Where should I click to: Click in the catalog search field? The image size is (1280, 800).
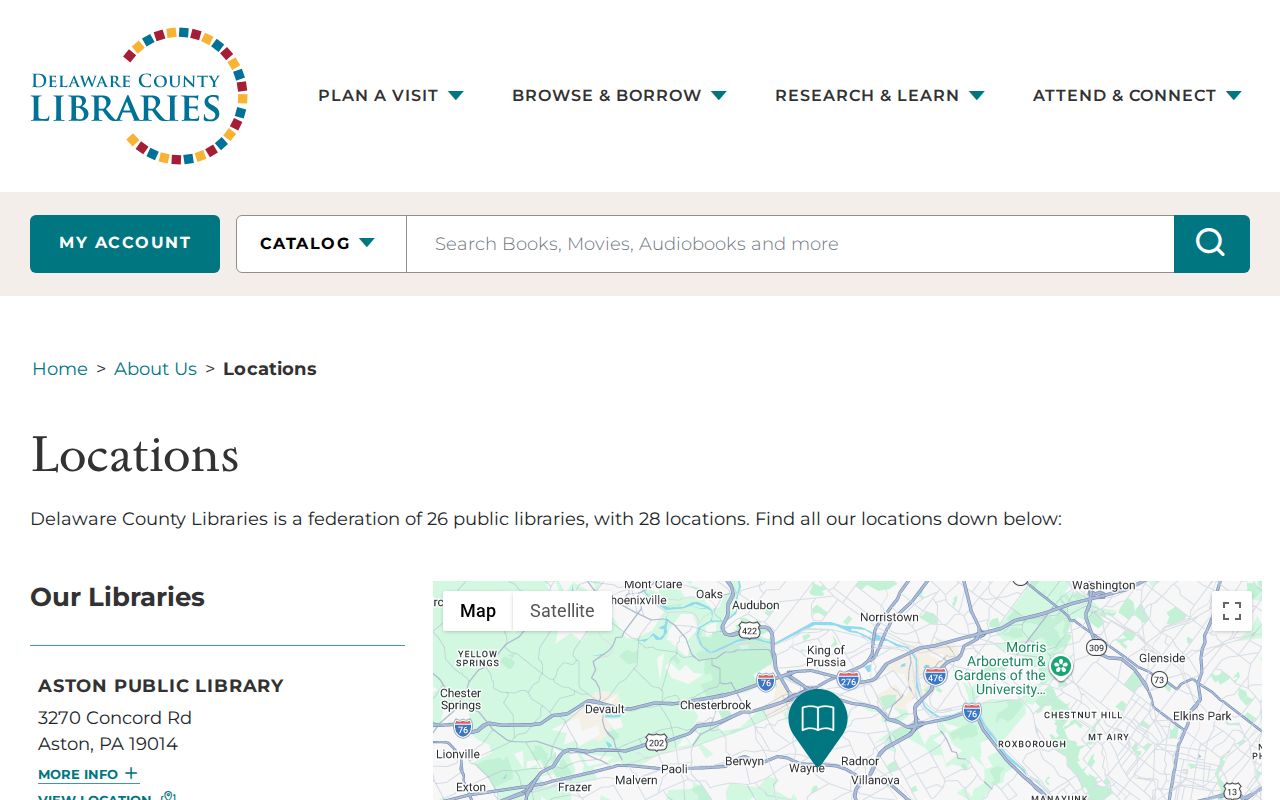tap(790, 244)
